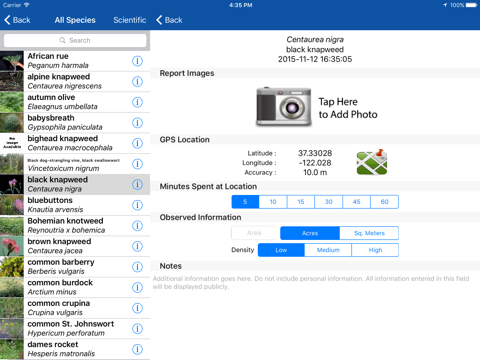Image resolution: width=480 pixels, height=360 pixels.
Task: Open info for common burdock
Action: [x=137, y=288]
